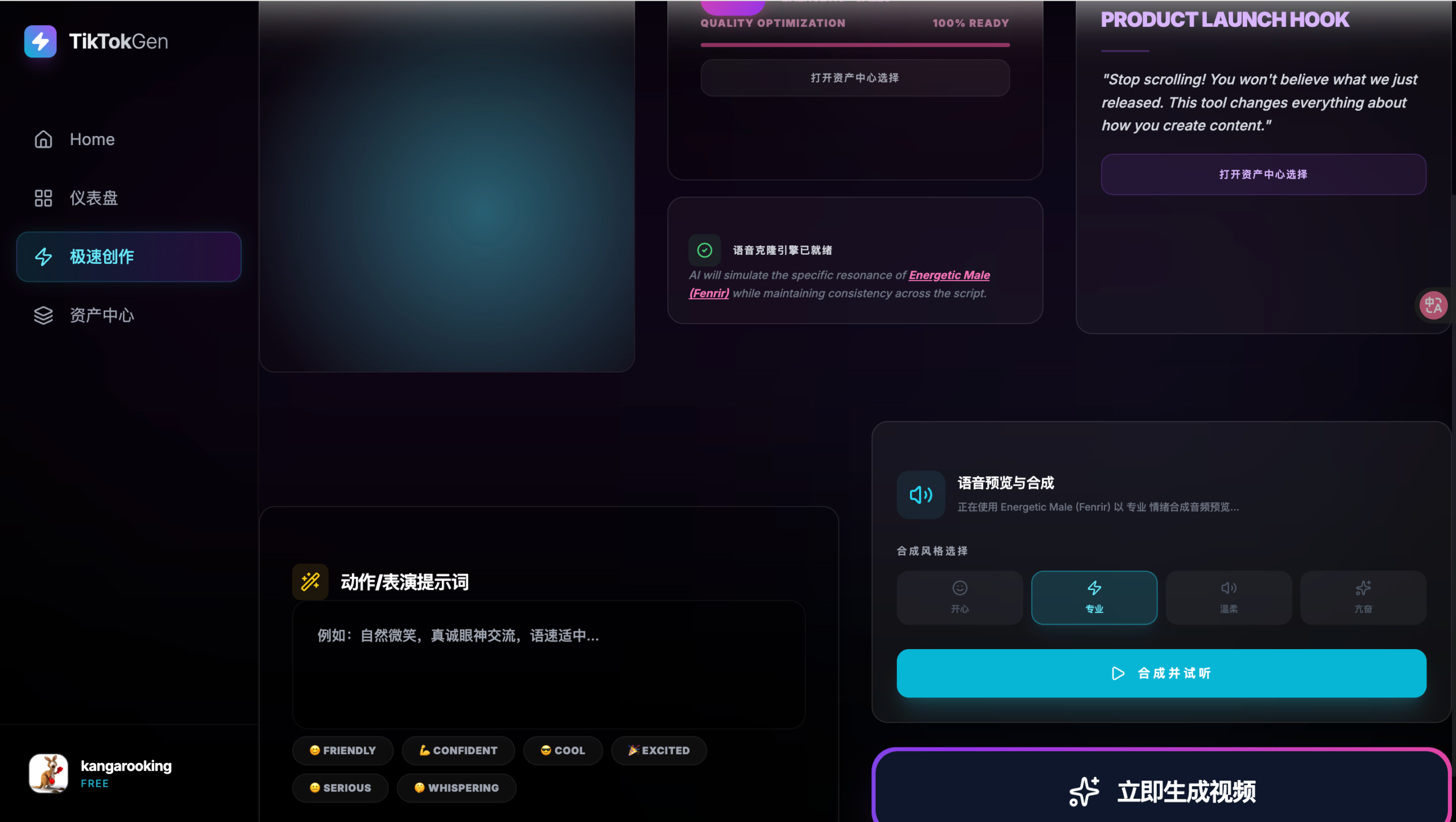1456x822 pixels.
Task: Select the 开心 synthesis style
Action: [959, 597]
